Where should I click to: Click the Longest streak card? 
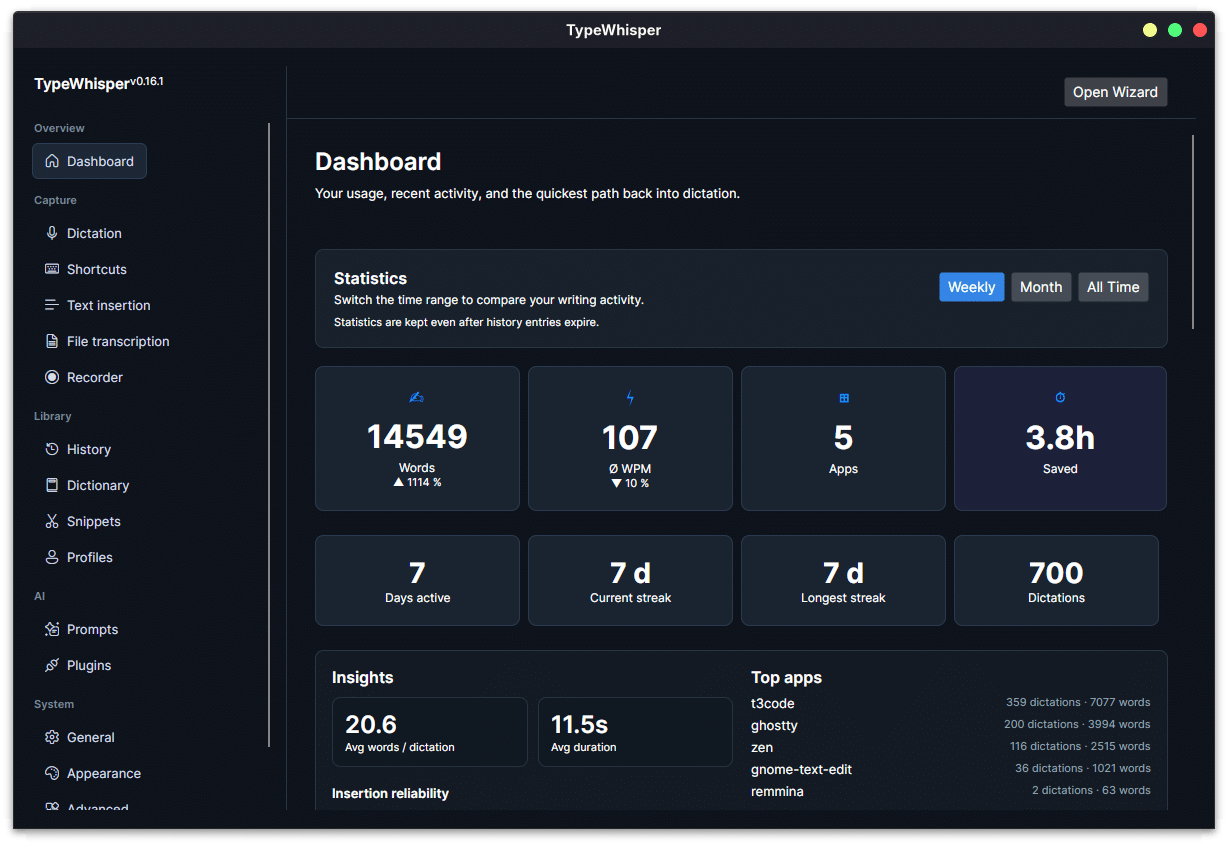(843, 580)
